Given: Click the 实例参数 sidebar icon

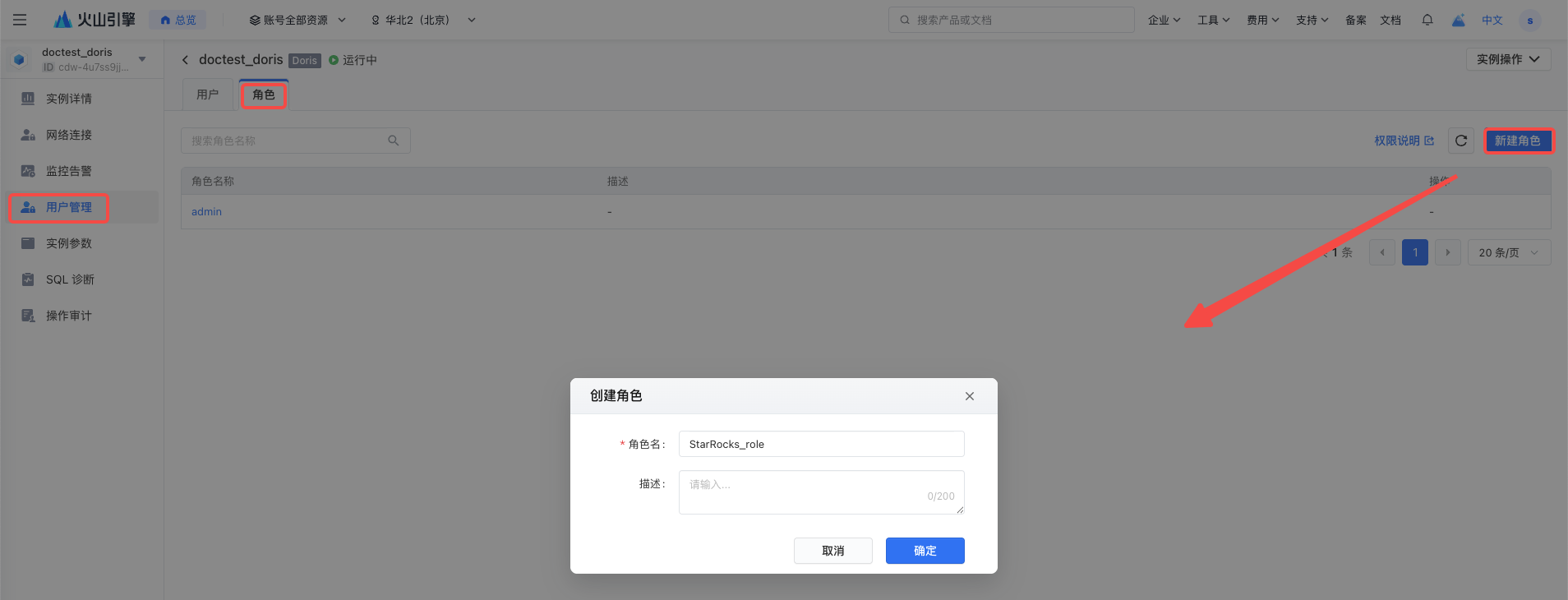Looking at the screenshot, I should [x=28, y=243].
